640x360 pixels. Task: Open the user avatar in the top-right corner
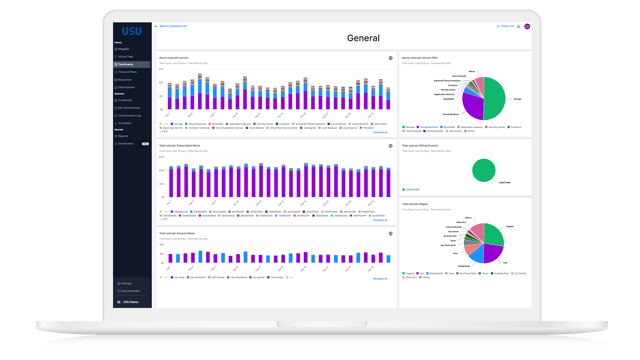(527, 27)
